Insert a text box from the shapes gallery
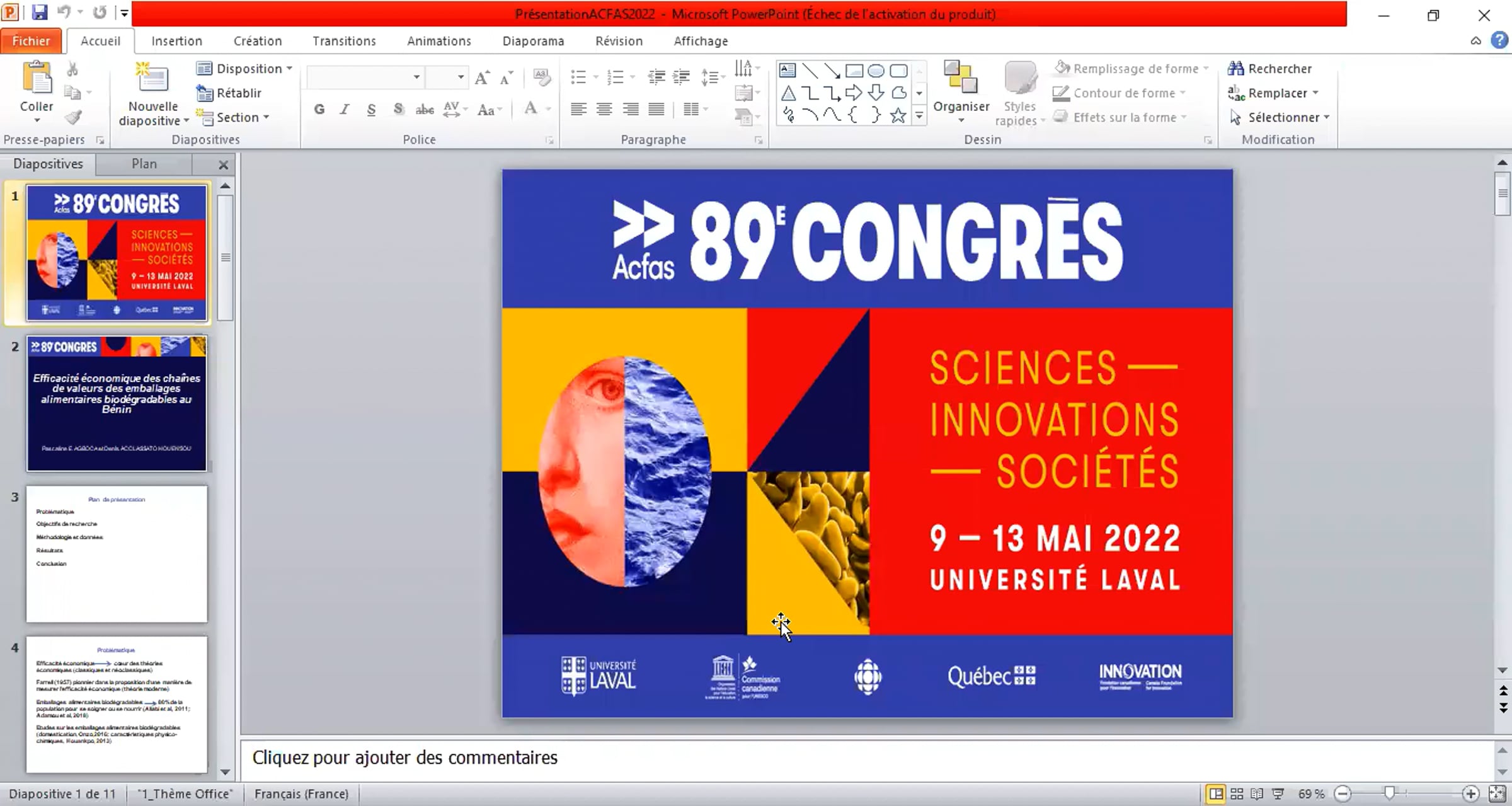The width and height of the screenshot is (1512, 806). click(x=787, y=71)
